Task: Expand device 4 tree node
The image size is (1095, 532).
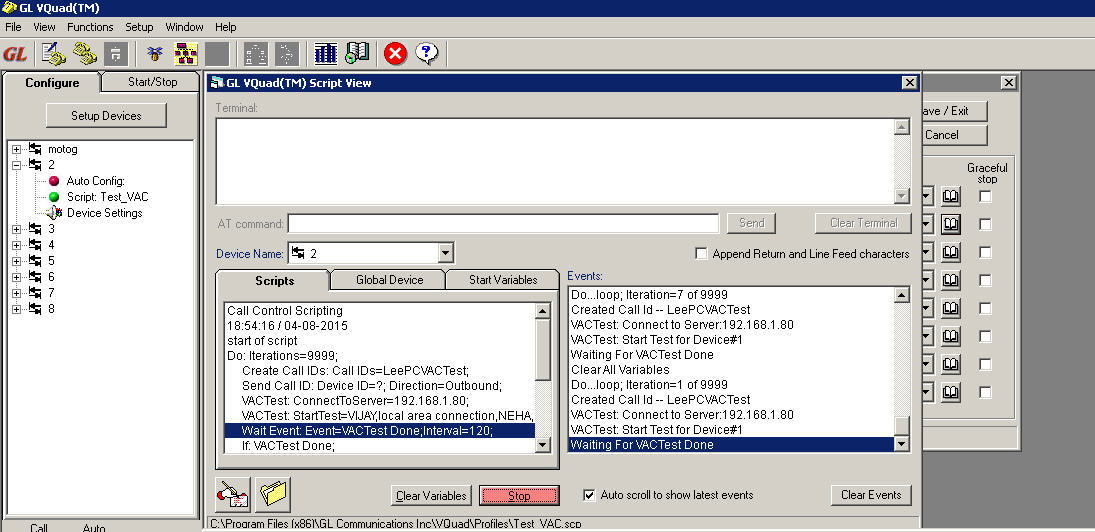Action: 17,245
